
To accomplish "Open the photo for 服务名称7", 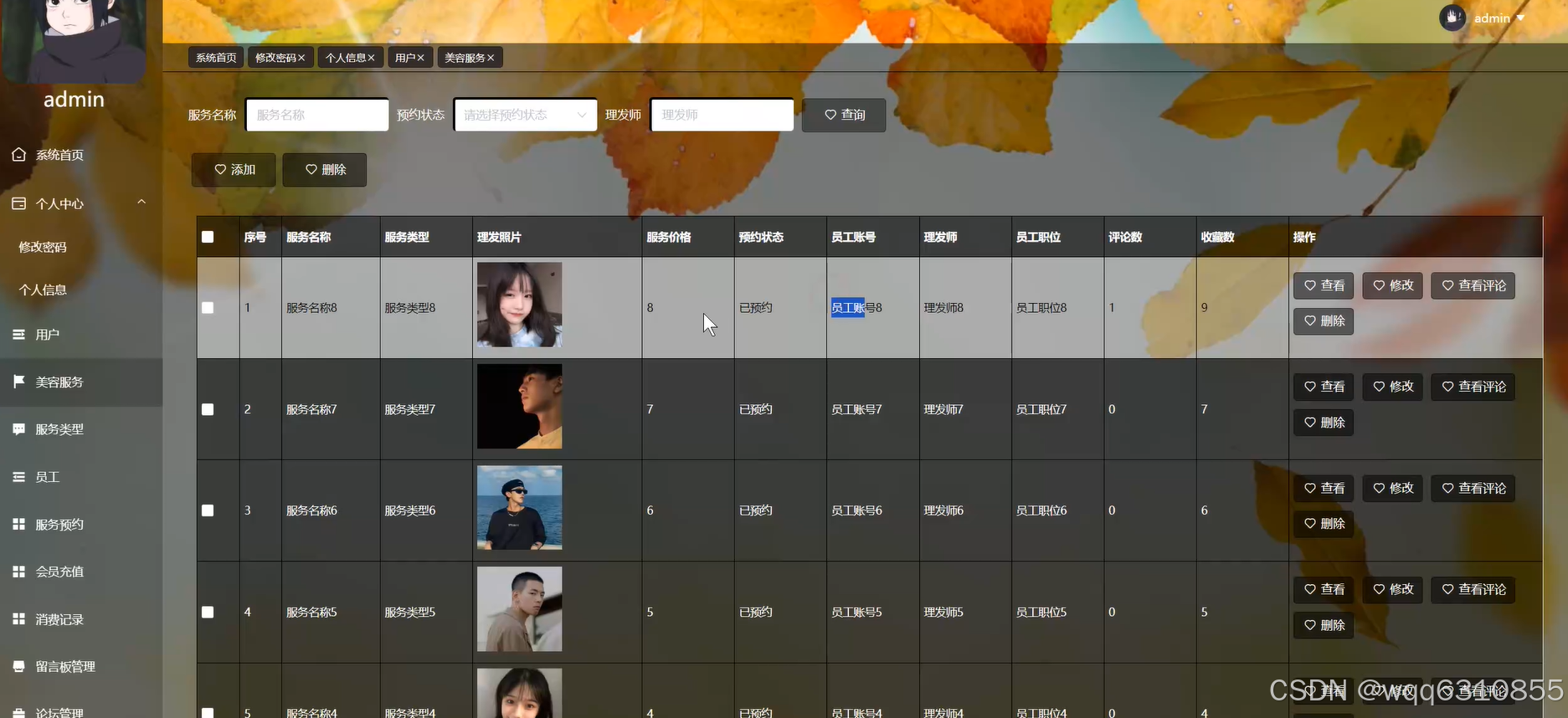I will (520, 406).
